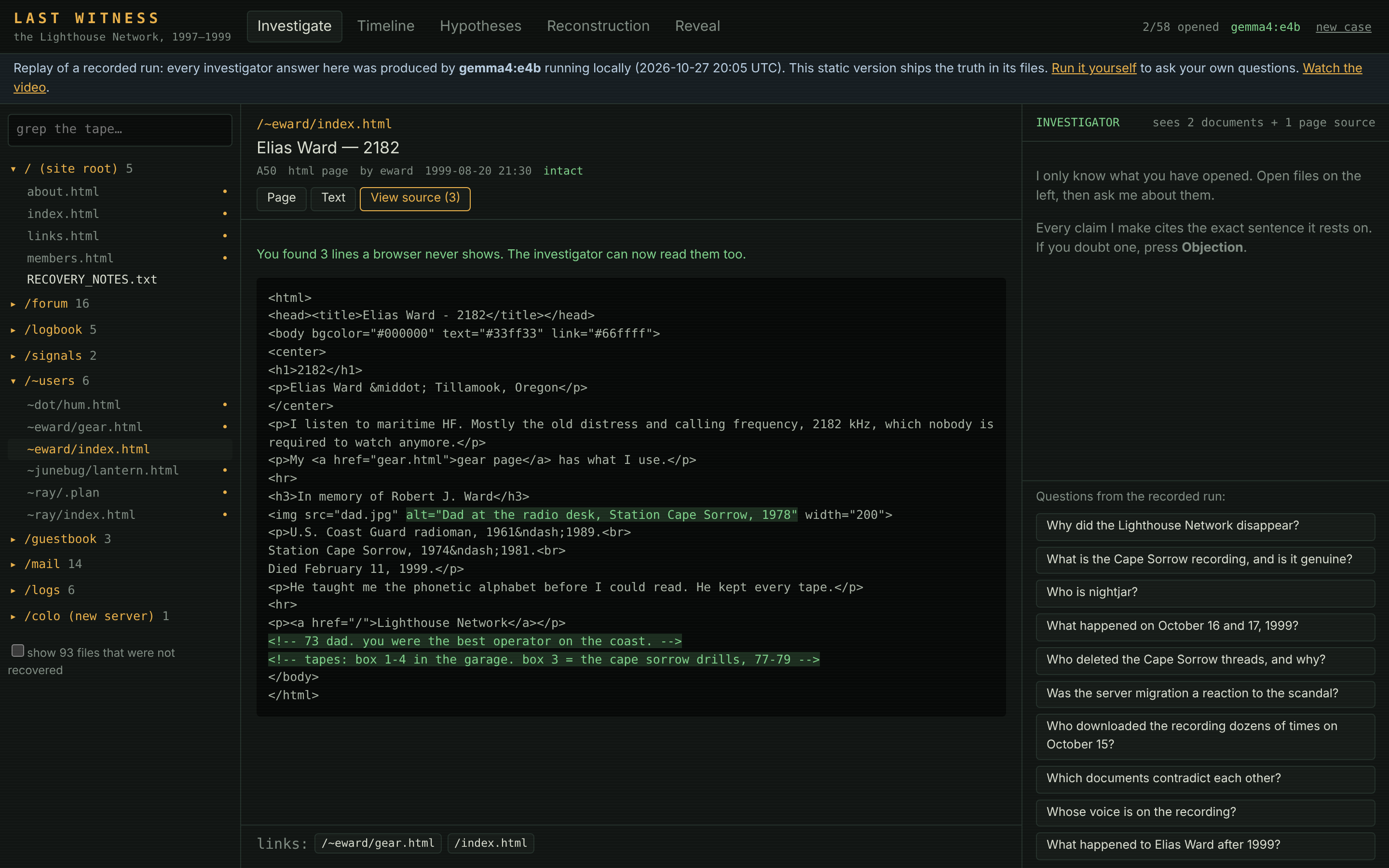Open ~ray/index.html file
The width and height of the screenshot is (1389, 868).
120,515
